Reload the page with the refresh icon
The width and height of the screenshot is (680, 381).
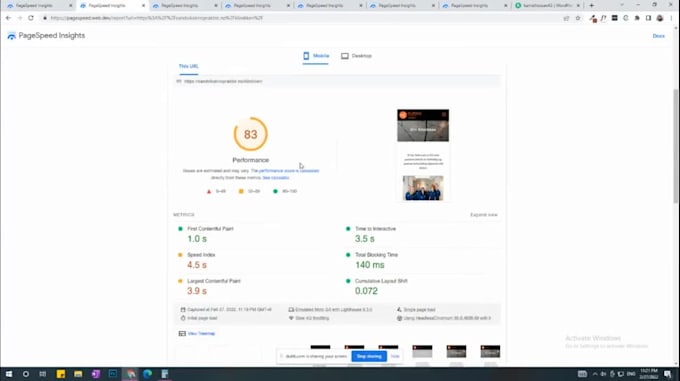31,18
